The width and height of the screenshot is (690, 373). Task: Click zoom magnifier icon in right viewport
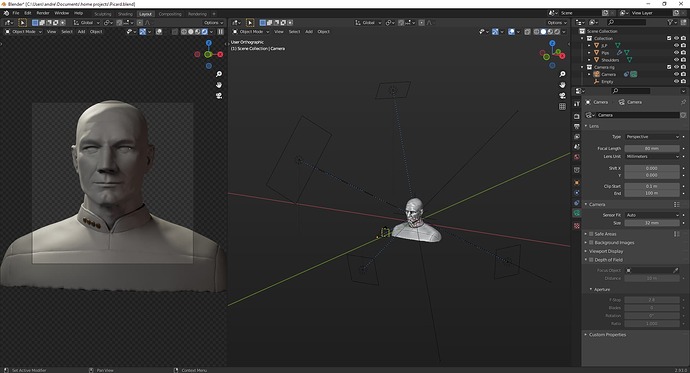[562, 74]
